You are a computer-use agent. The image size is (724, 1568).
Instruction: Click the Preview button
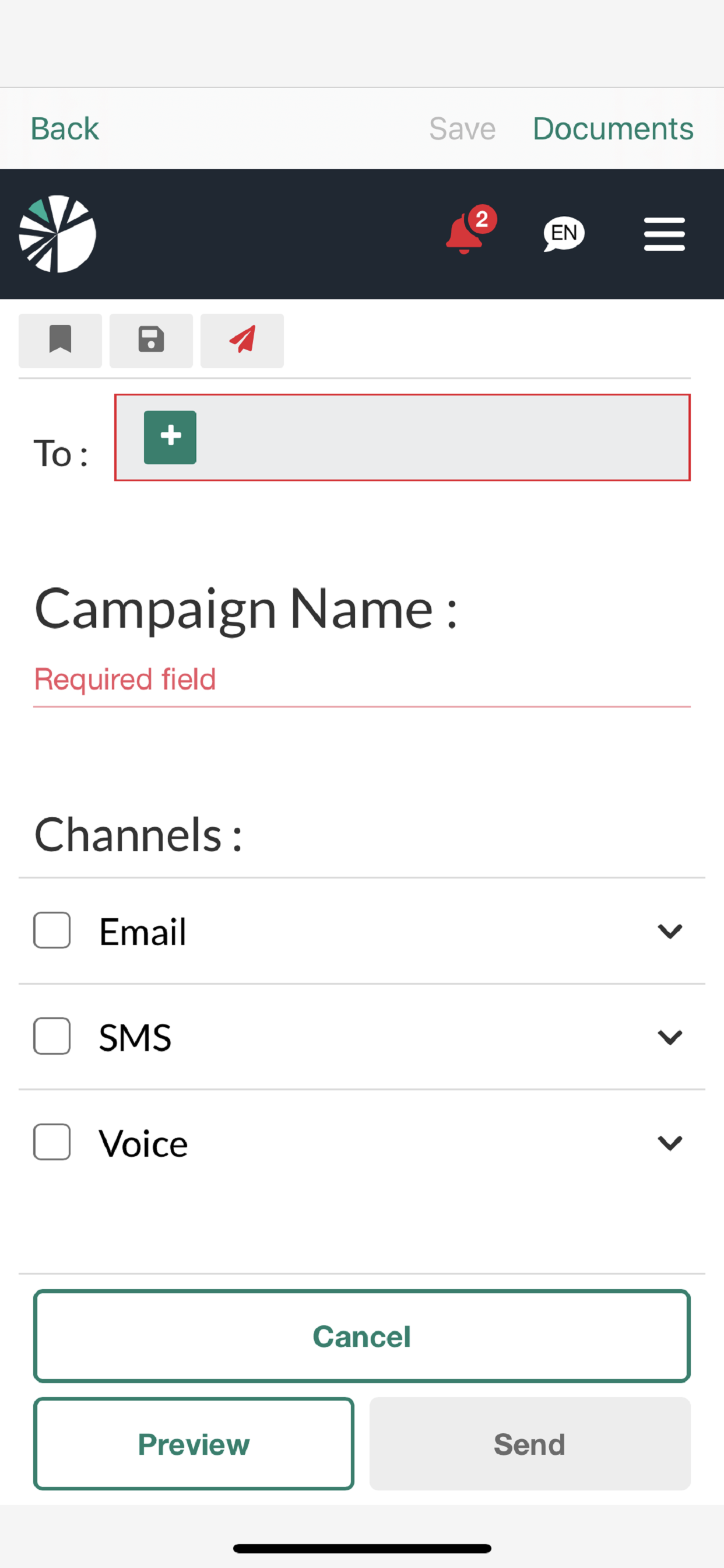click(194, 1443)
